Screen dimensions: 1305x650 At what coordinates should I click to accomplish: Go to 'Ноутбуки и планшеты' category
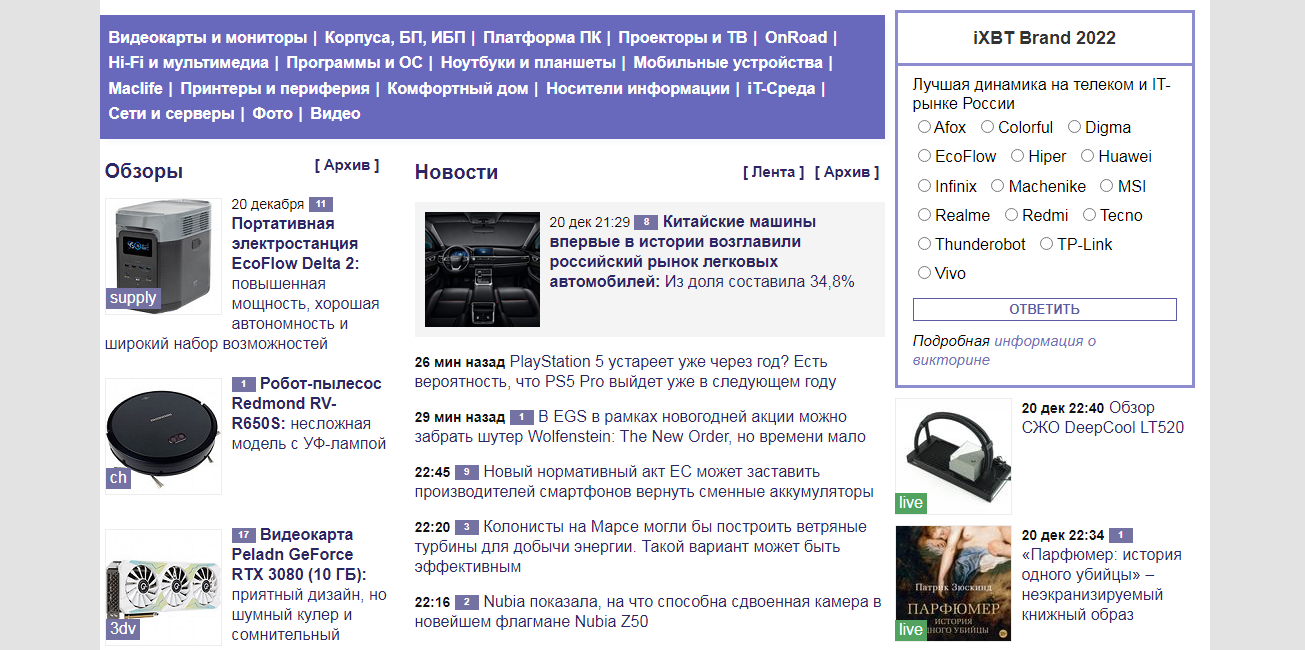530,63
